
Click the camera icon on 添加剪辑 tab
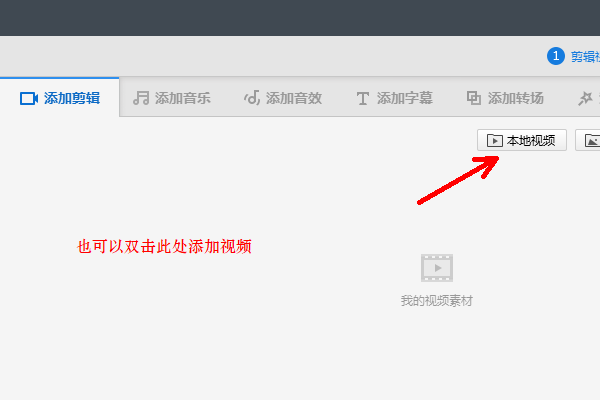[x=29, y=98]
